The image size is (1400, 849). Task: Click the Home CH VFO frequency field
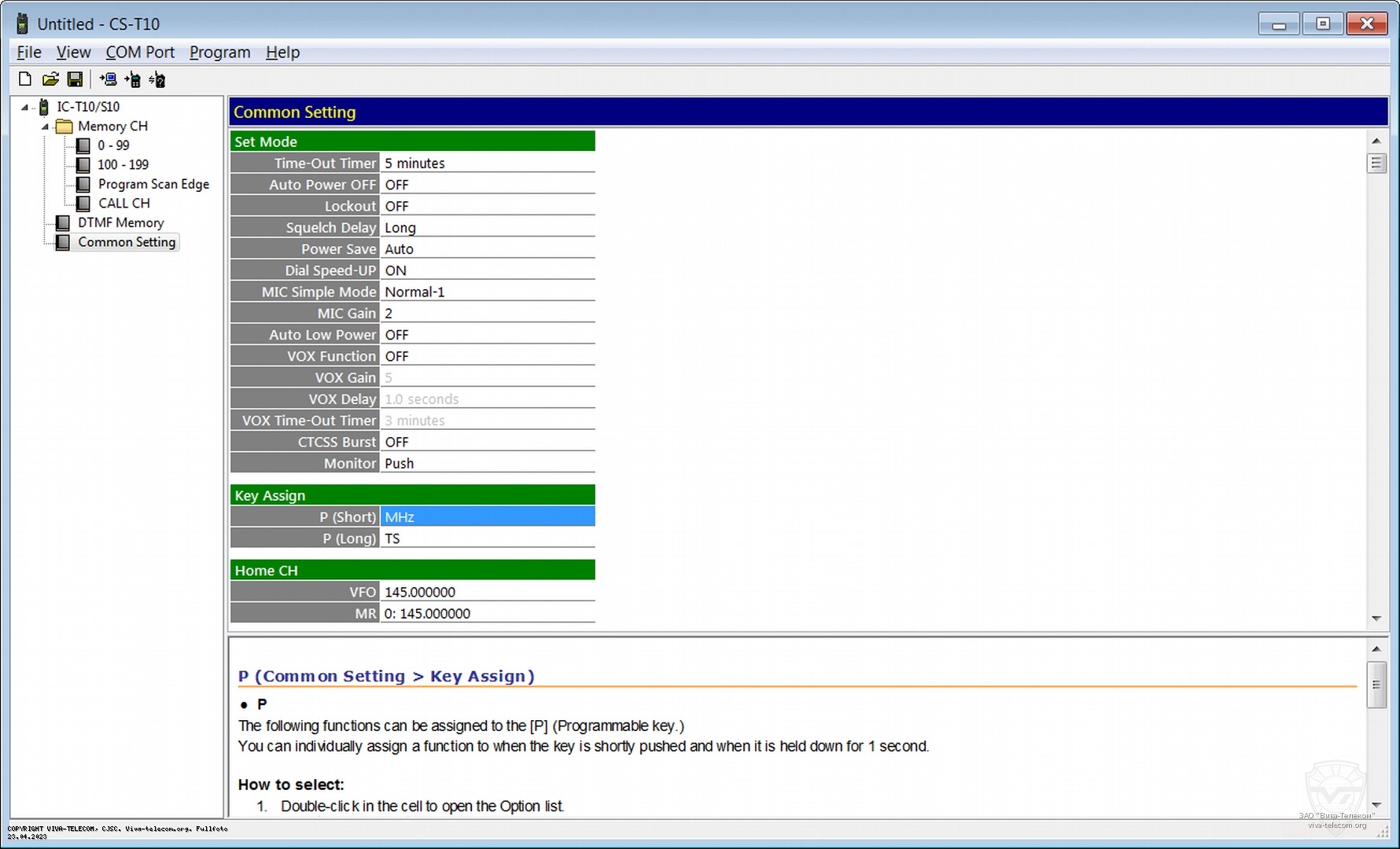(487, 592)
